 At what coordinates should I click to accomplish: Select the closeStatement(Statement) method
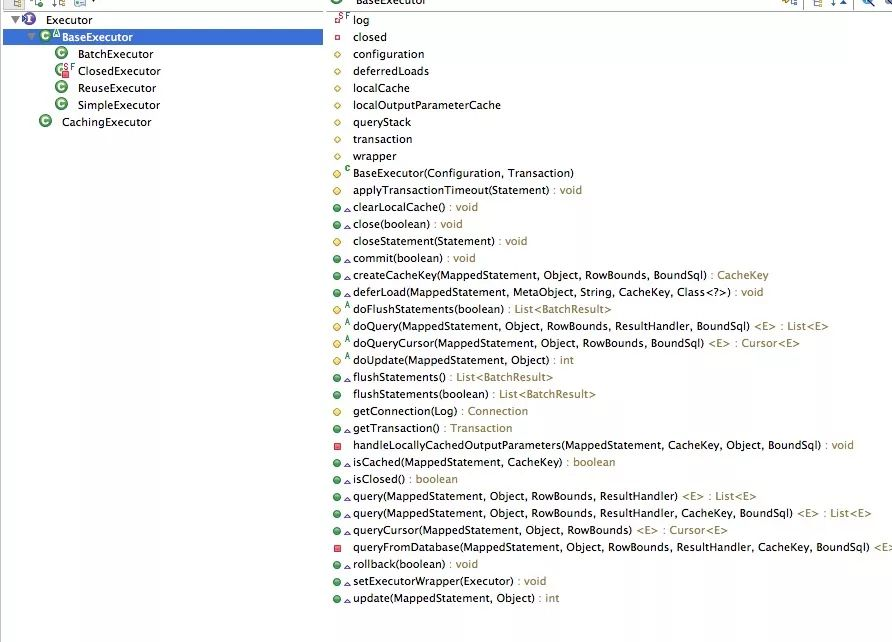[440, 241]
